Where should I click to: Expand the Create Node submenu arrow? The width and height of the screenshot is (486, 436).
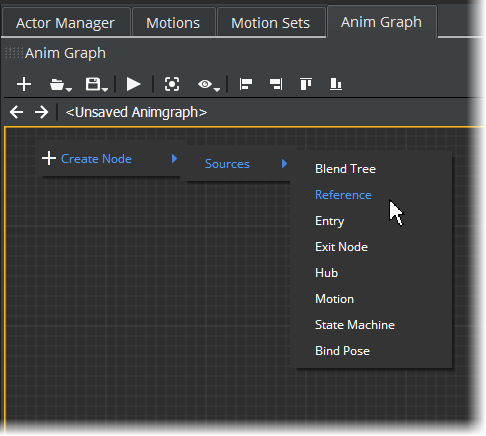tap(174, 159)
